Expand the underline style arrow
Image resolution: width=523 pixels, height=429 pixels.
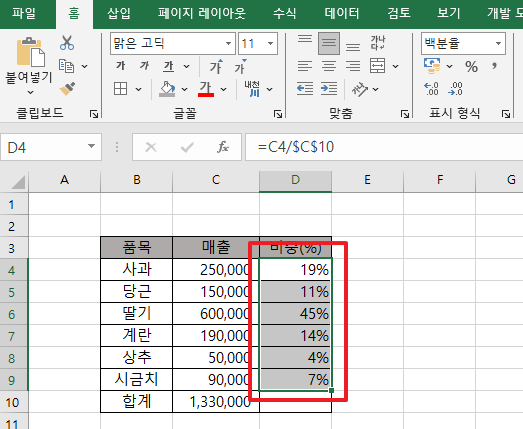(x=187, y=66)
